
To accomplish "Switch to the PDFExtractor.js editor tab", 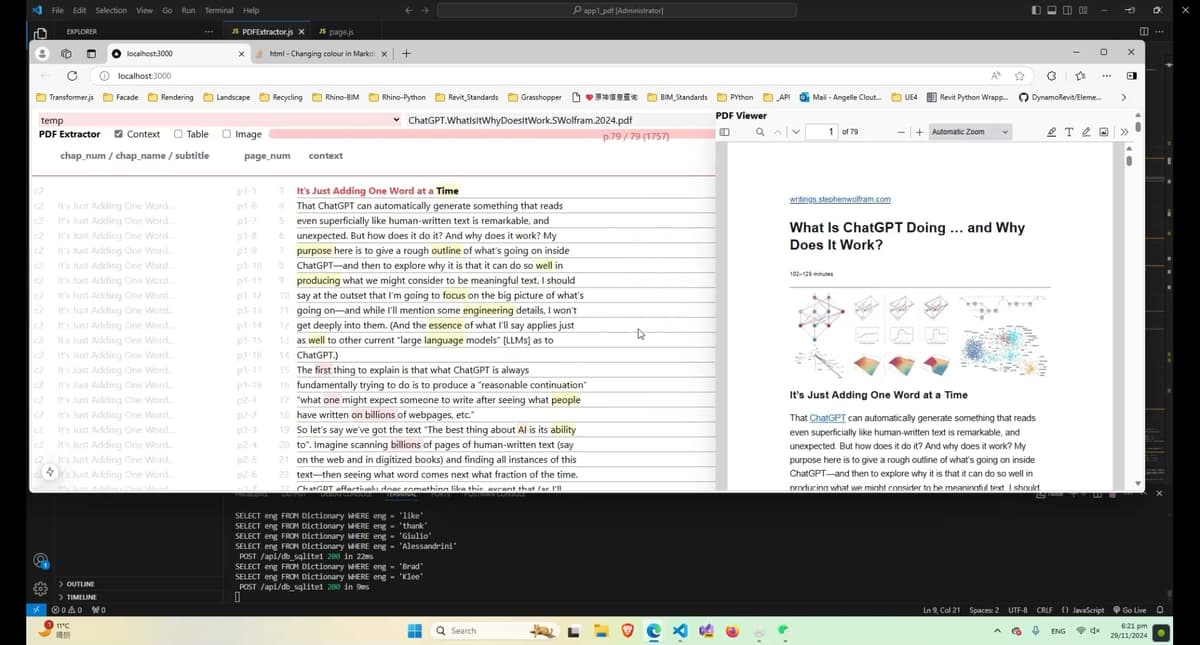I will tap(268, 32).
